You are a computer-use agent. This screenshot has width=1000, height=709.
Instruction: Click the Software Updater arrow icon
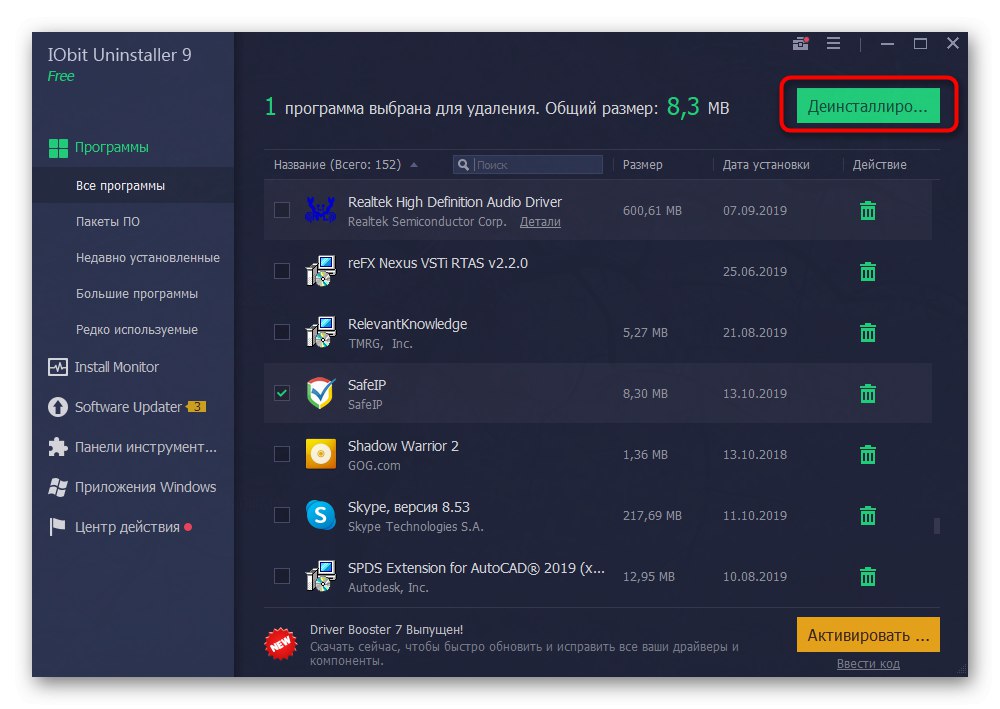pos(57,407)
